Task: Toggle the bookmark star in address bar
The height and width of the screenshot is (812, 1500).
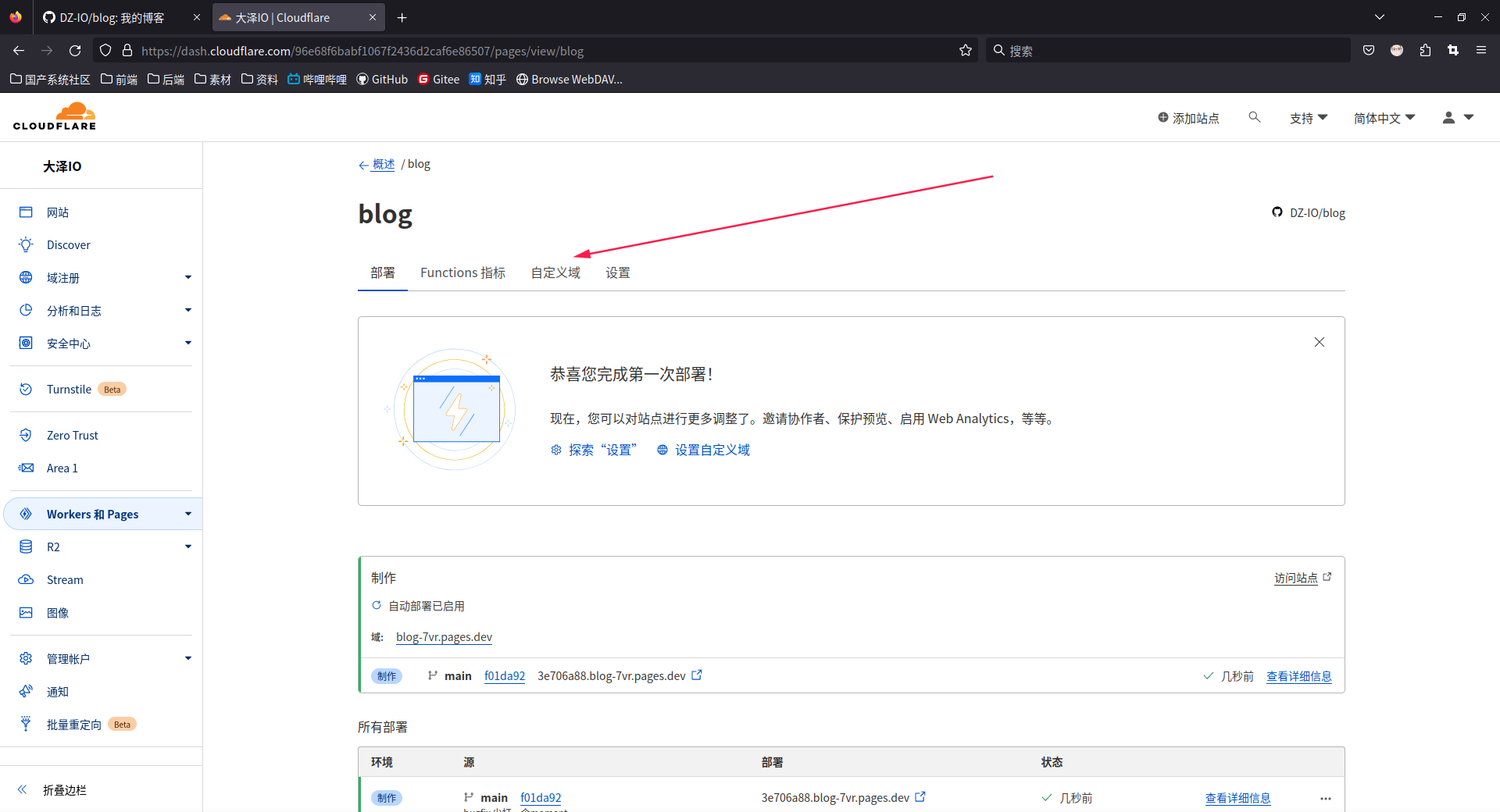Action: 965,50
